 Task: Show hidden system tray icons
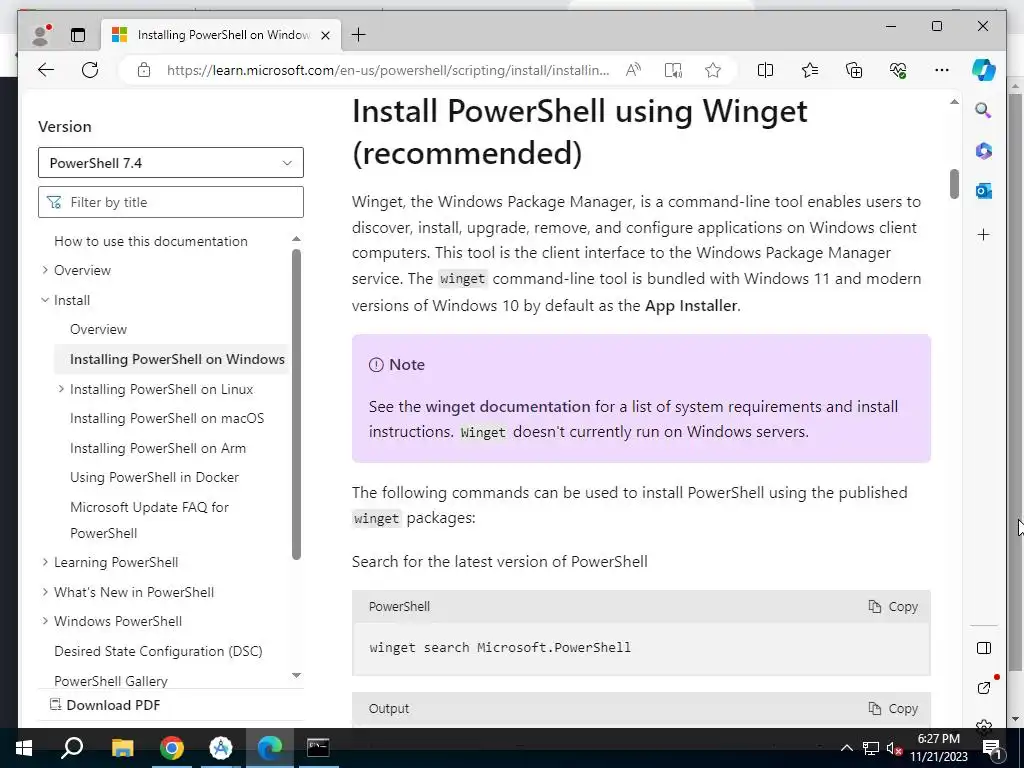click(846, 748)
